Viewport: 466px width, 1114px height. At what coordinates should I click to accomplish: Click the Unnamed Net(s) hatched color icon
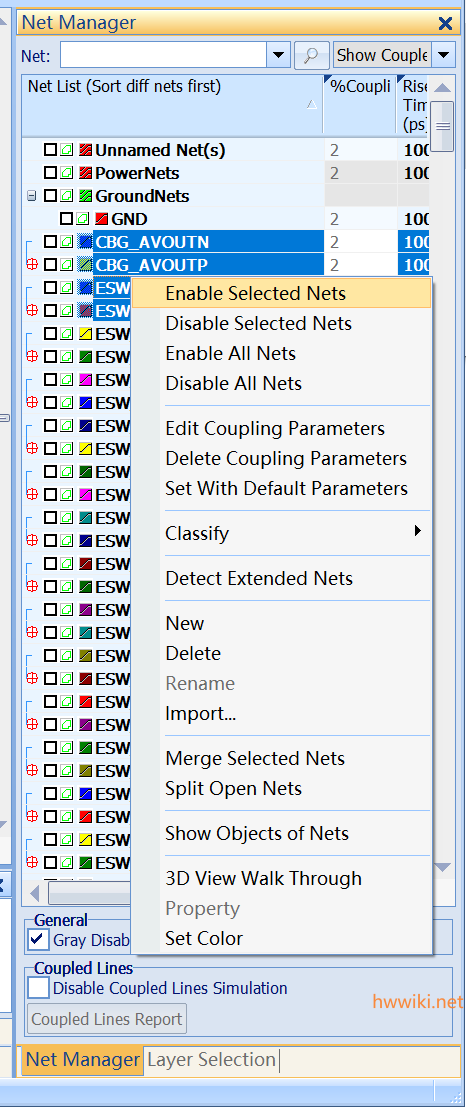click(x=86, y=150)
